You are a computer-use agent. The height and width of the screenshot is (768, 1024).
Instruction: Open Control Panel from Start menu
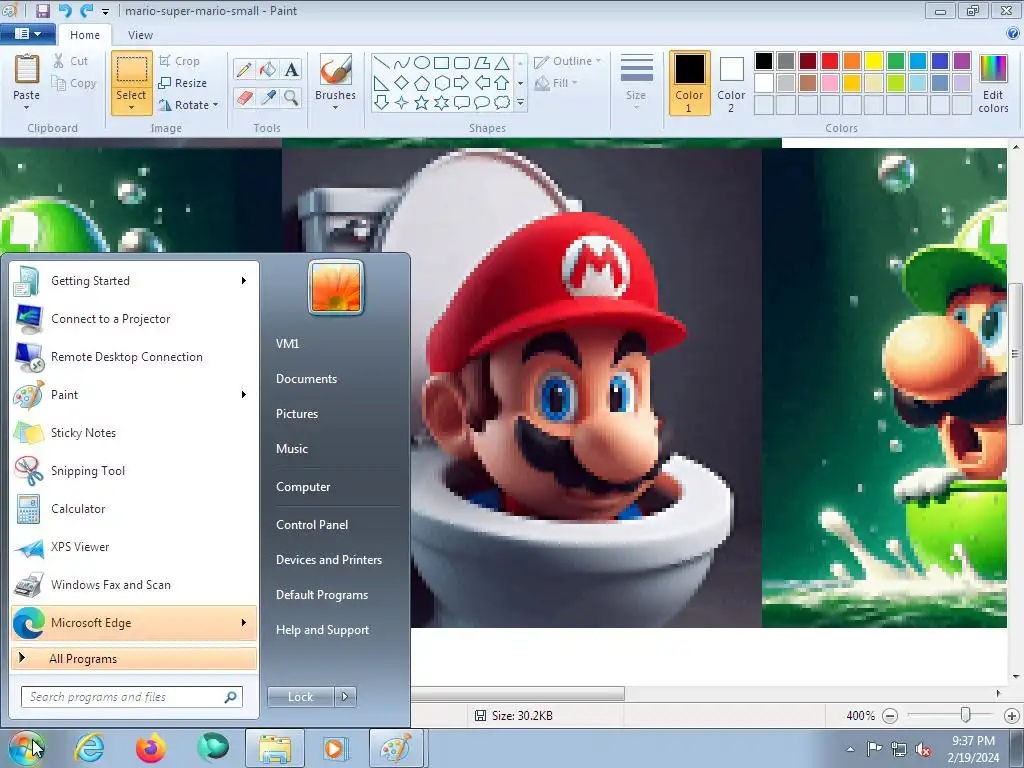(x=312, y=525)
